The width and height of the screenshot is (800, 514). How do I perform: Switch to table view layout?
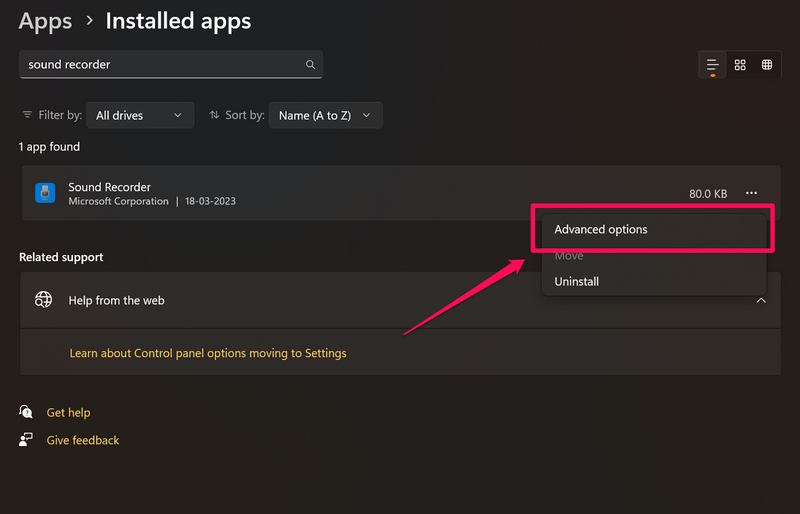pos(767,65)
